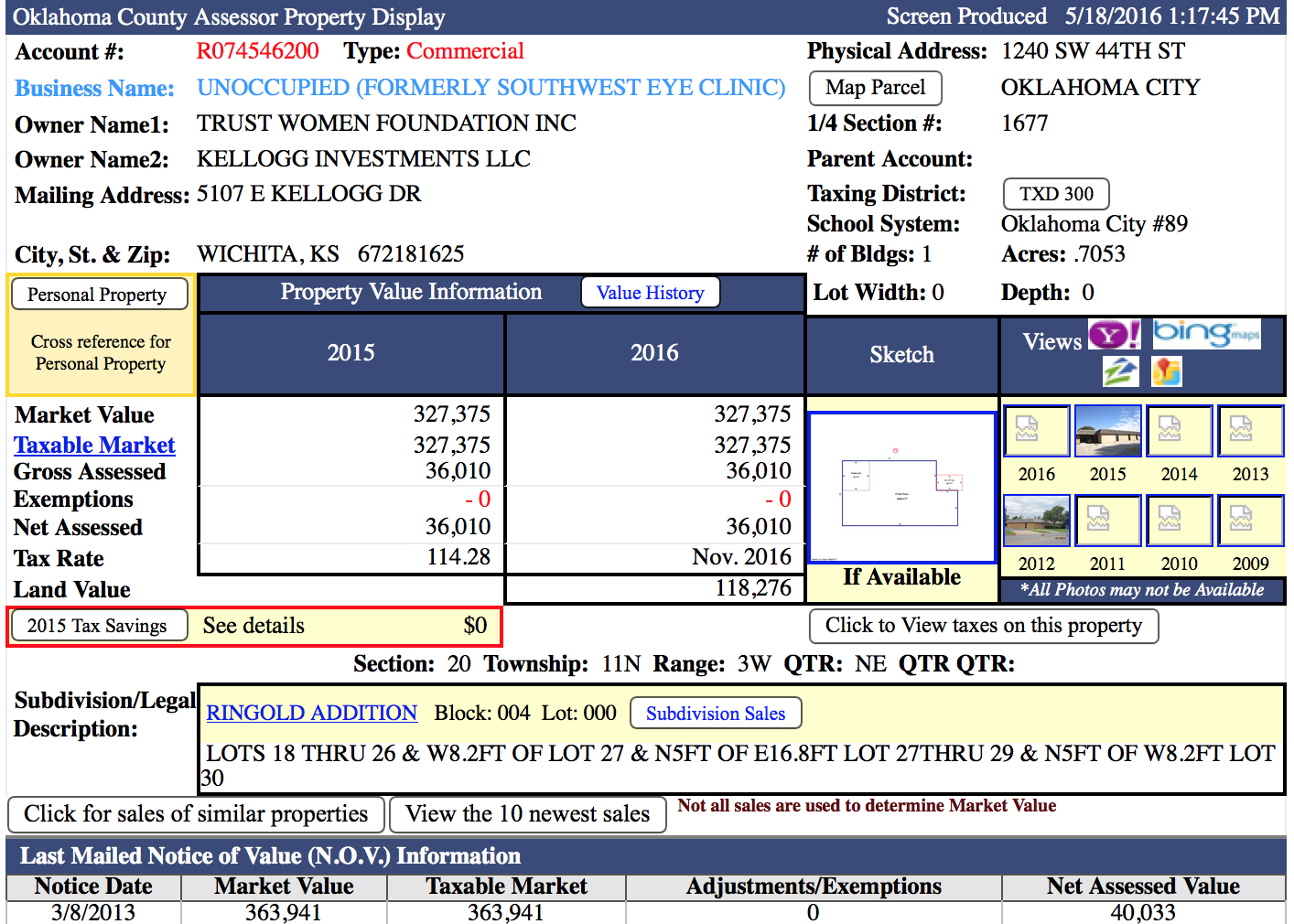
Task: Open the 2014 broken photo placeholder
Action: pyautogui.click(x=1179, y=431)
